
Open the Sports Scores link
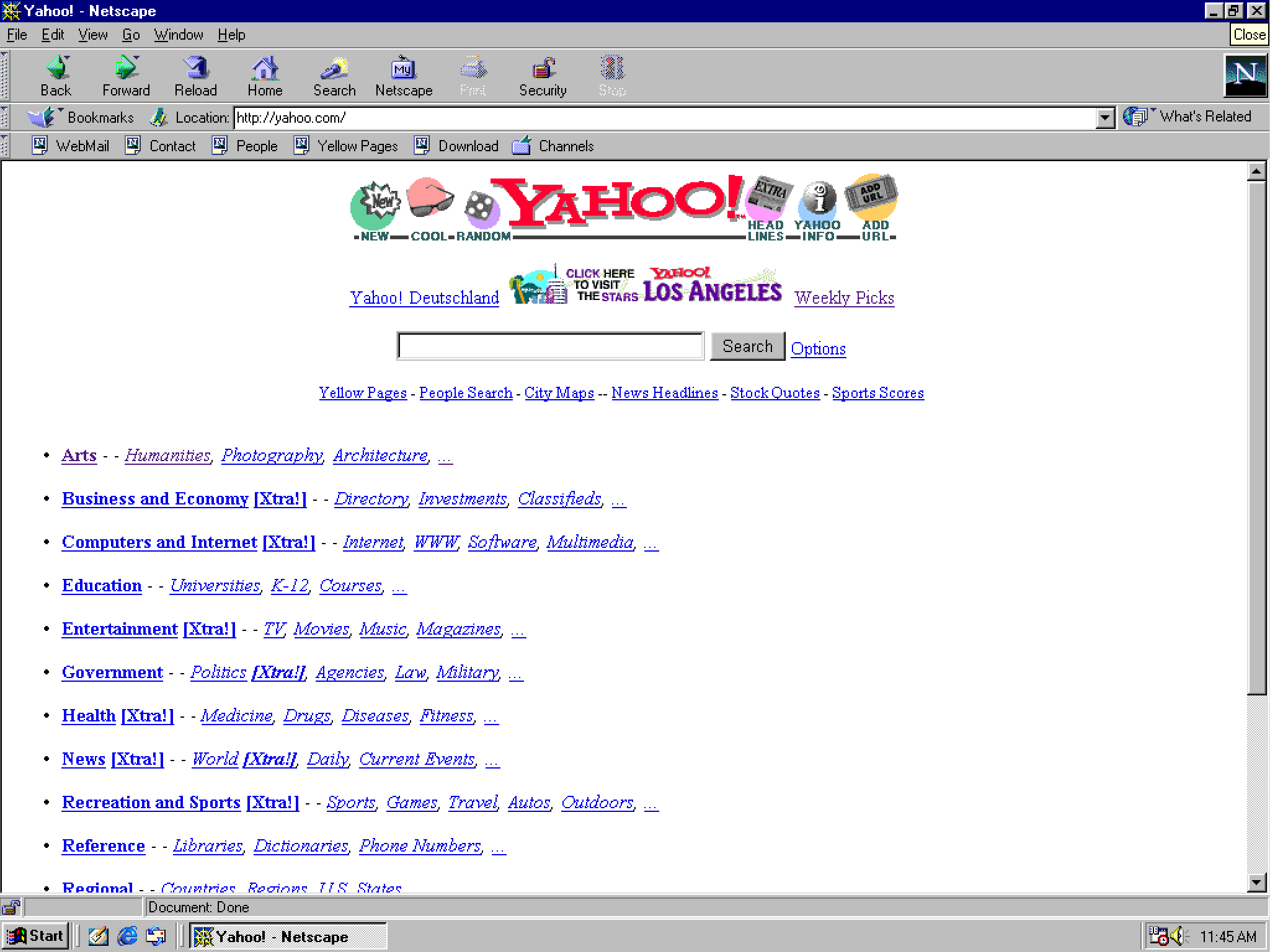(x=877, y=393)
